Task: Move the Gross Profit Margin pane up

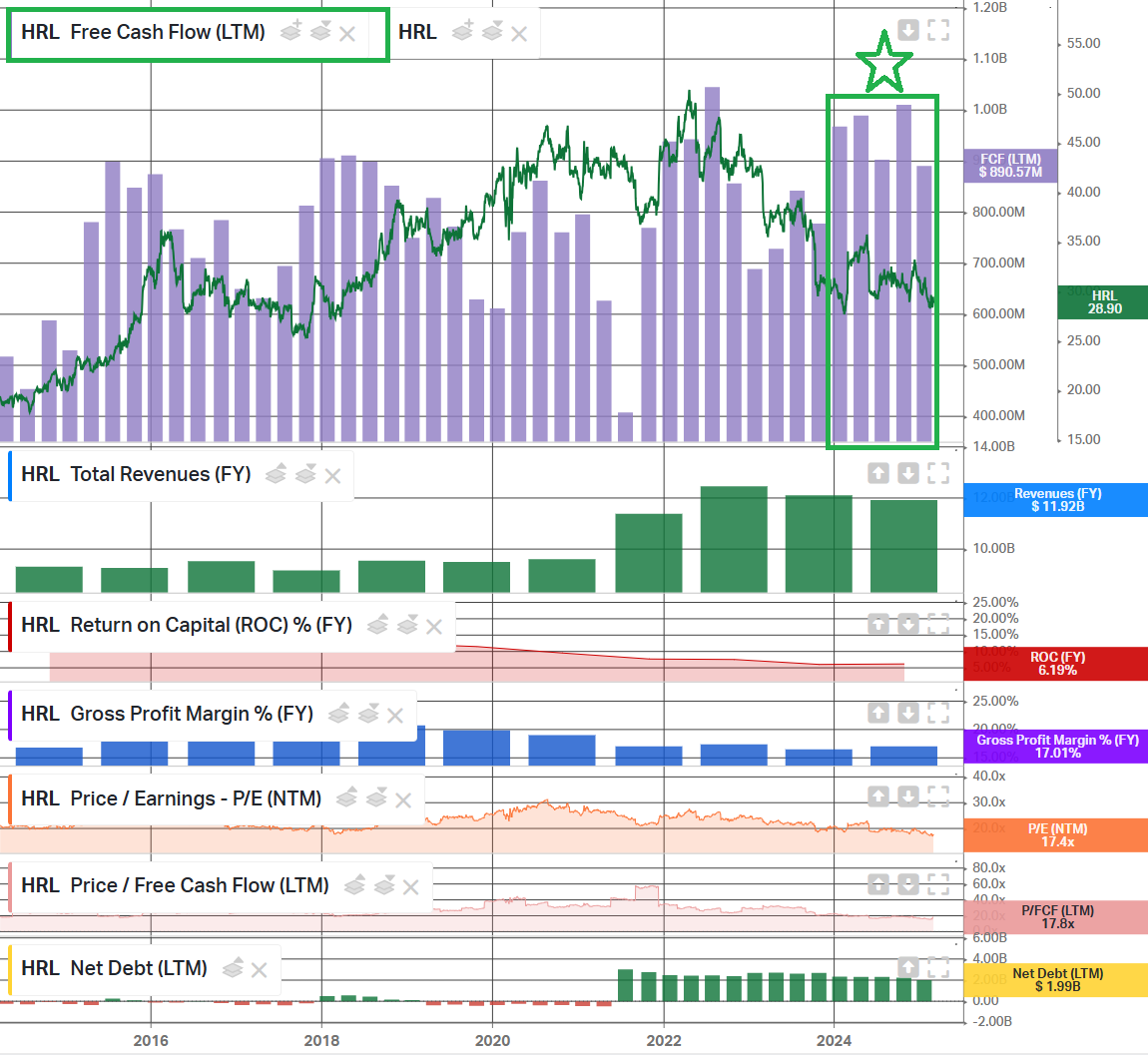Action: (x=878, y=713)
